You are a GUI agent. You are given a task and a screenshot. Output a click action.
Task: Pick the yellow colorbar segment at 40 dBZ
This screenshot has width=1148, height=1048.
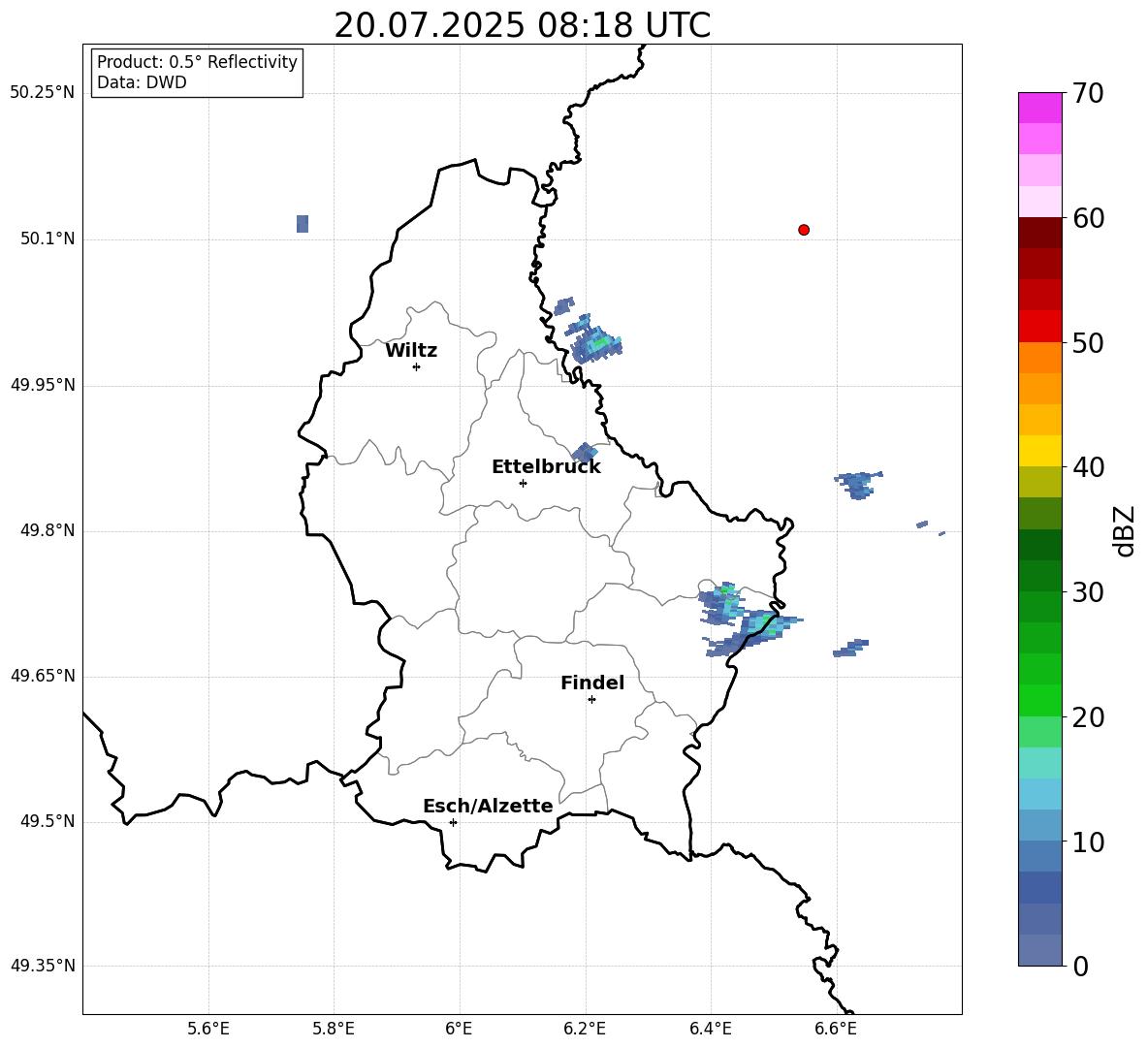pos(1039,452)
